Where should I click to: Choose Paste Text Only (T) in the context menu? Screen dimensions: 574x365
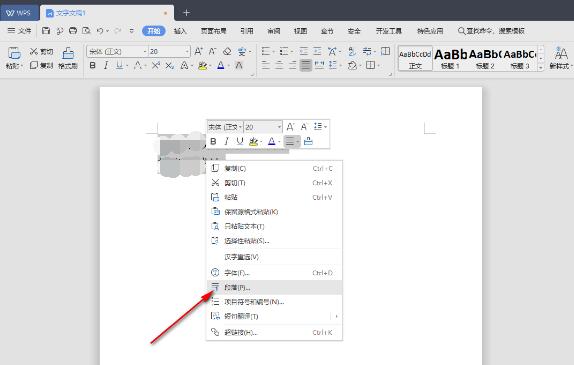click(274, 226)
